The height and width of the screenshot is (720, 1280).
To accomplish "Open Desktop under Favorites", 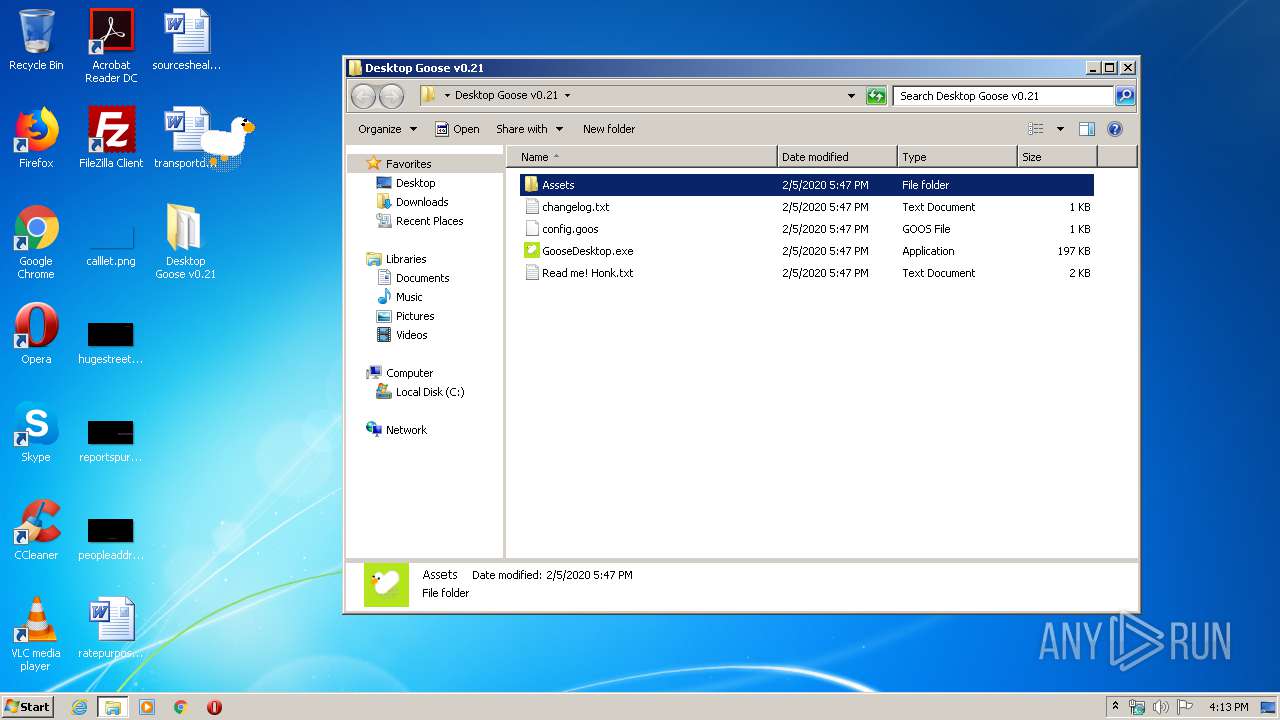I will click(x=415, y=183).
